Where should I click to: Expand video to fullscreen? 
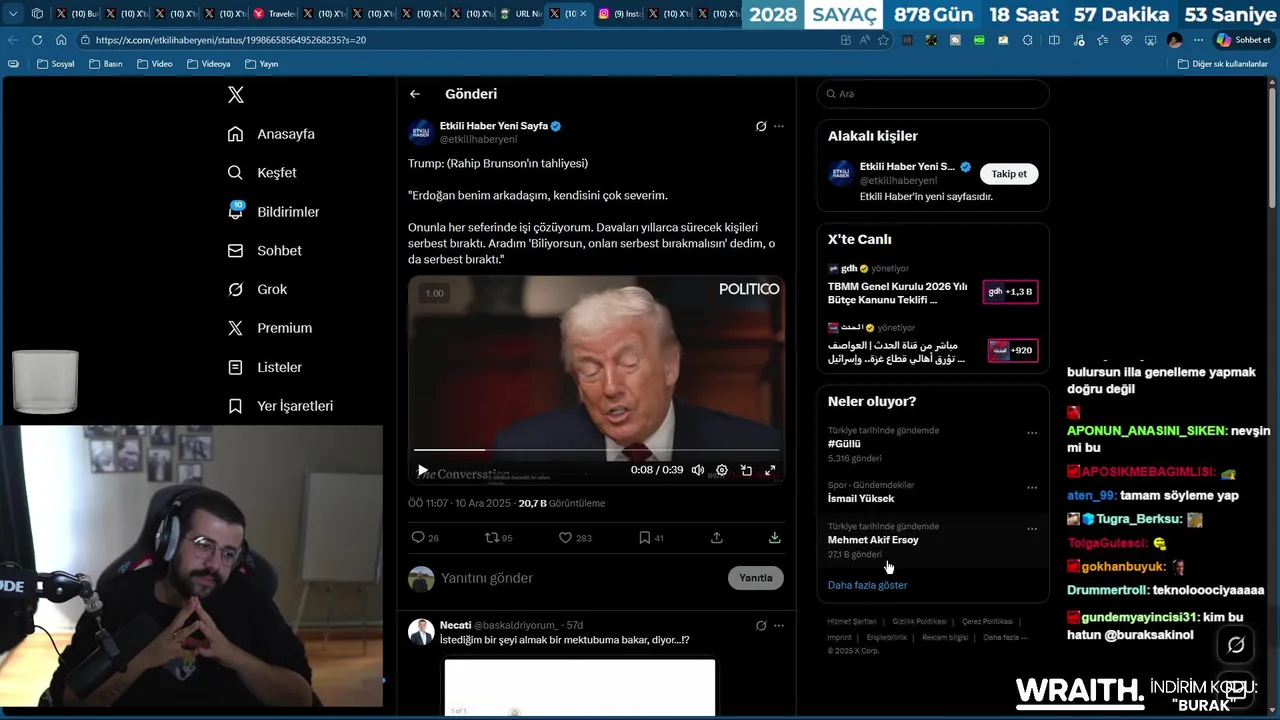(770, 470)
